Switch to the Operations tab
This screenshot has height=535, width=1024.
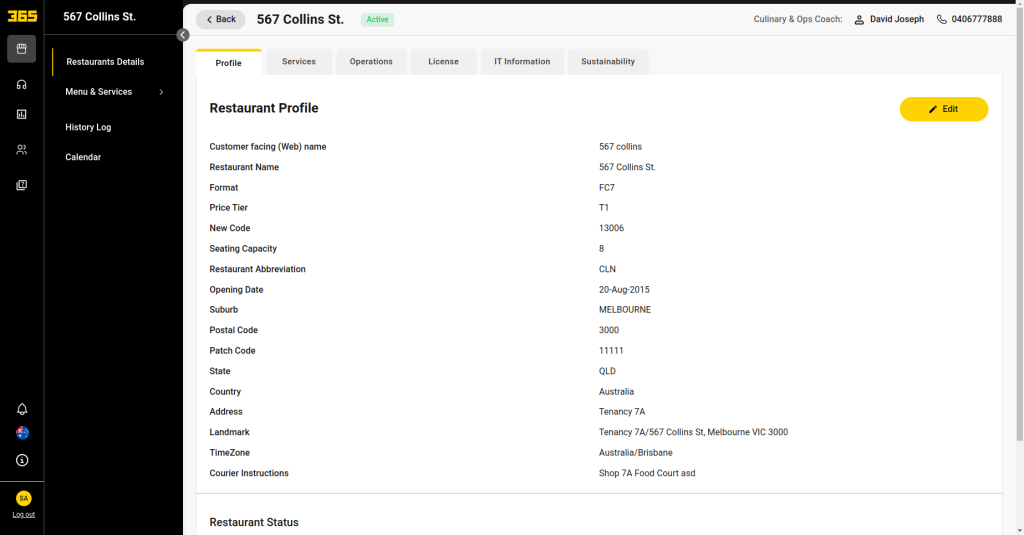coord(371,61)
